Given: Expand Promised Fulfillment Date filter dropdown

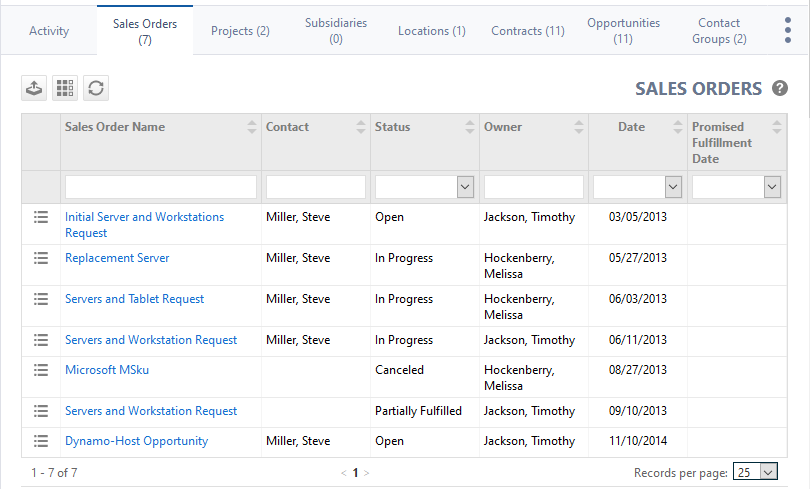Looking at the screenshot, I should pyautogui.click(x=772, y=187).
